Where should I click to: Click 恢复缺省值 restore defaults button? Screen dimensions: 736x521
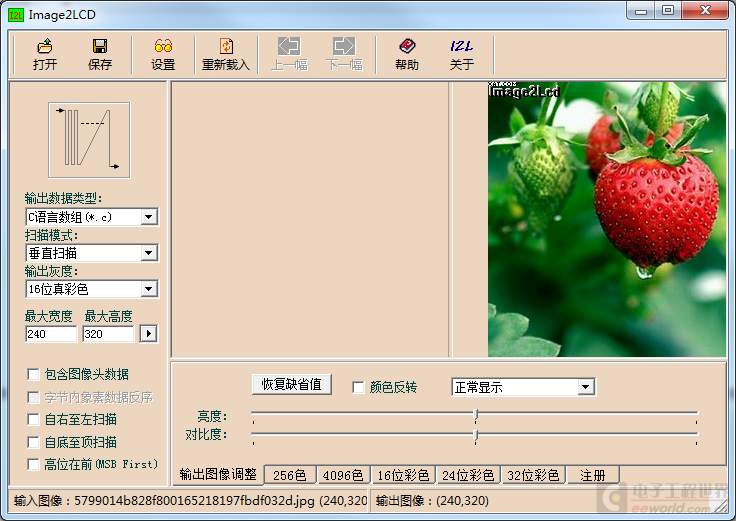coord(291,384)
